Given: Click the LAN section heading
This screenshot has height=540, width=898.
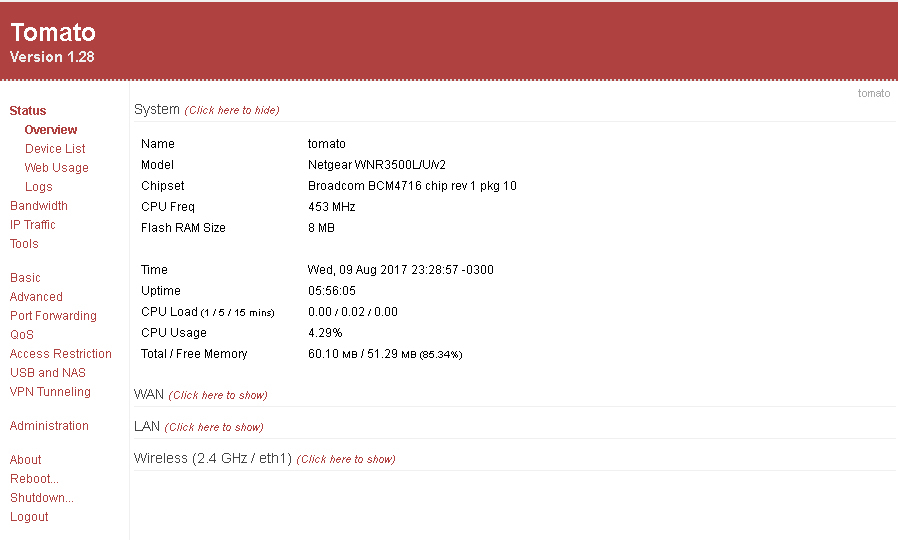Looking at the screenshot, I should pyautogui.click(x=147, y=427).
